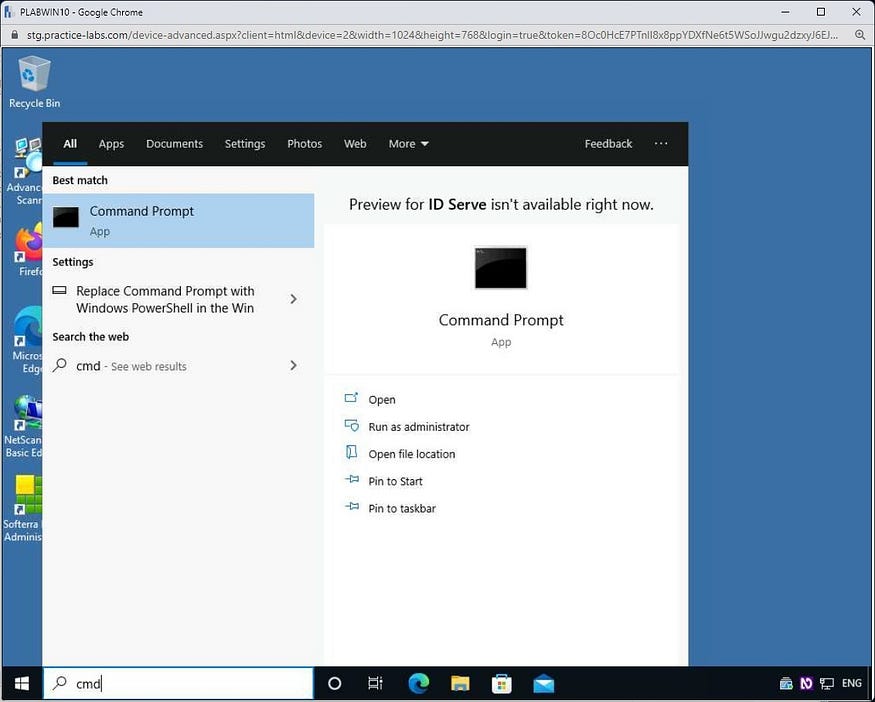Viewport: 875px width, 702px height.
Task: Click the taskbar search box containing cmd
Action: (x=179, y=683)
